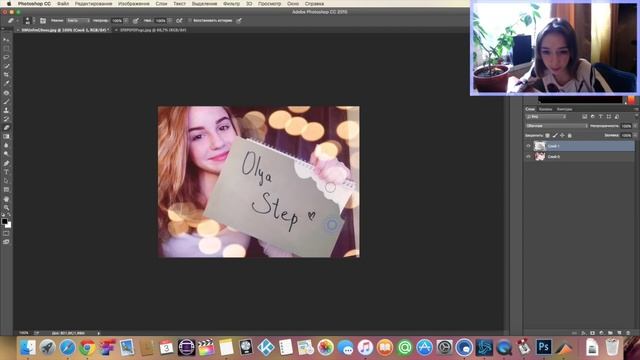Open background color white swatch

(9, 225)
